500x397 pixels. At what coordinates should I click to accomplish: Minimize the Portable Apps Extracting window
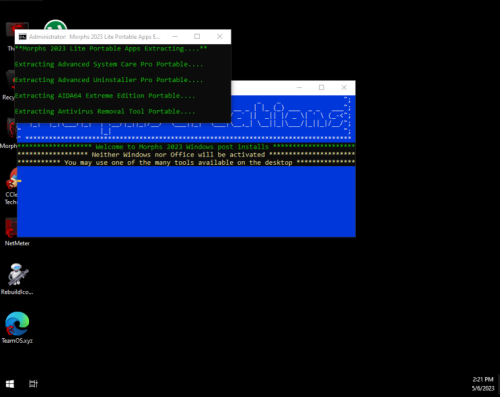pyautogui.click(x=175, y=36)
